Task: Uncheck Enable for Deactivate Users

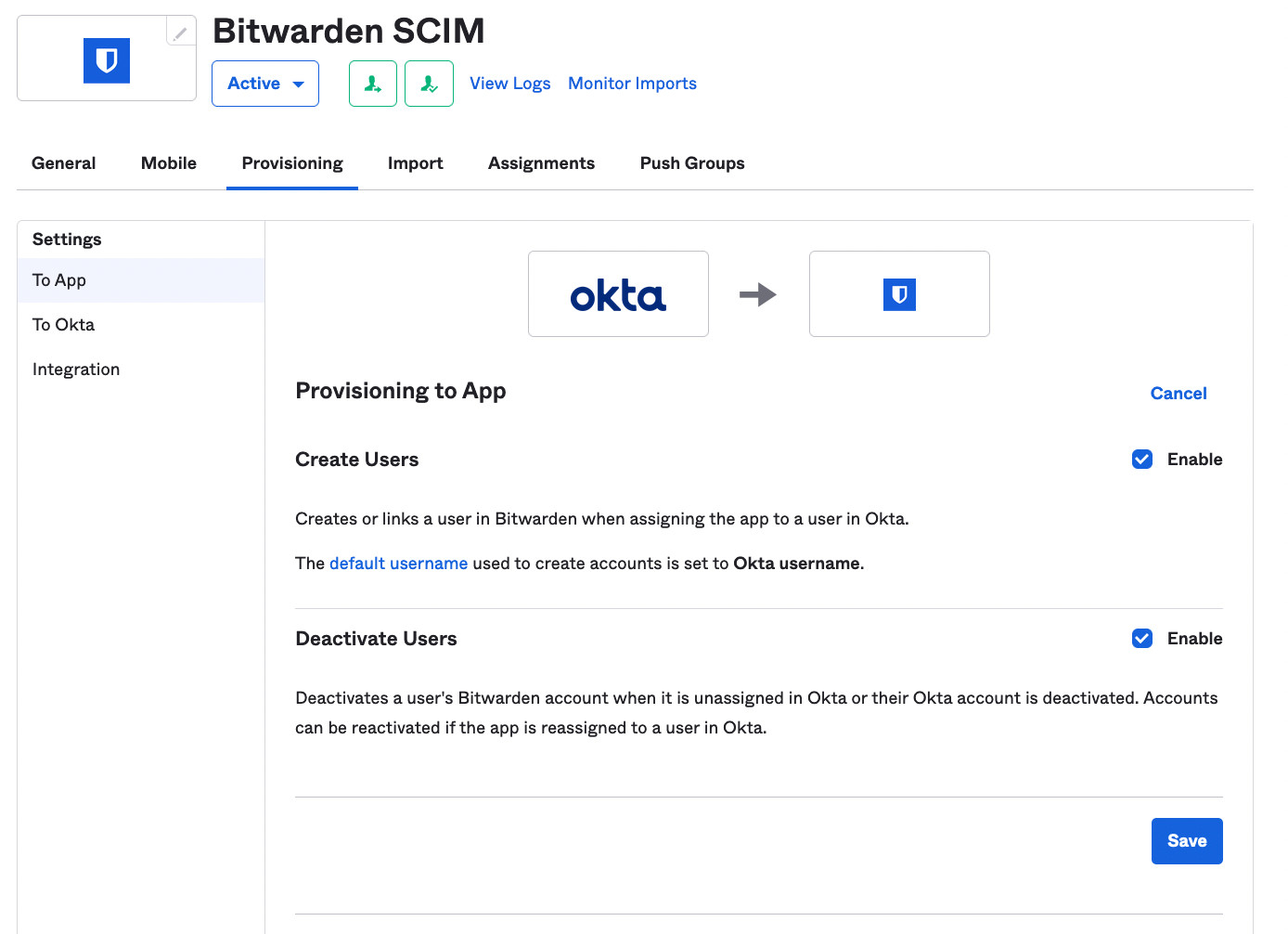Action: pos(1142,639)
